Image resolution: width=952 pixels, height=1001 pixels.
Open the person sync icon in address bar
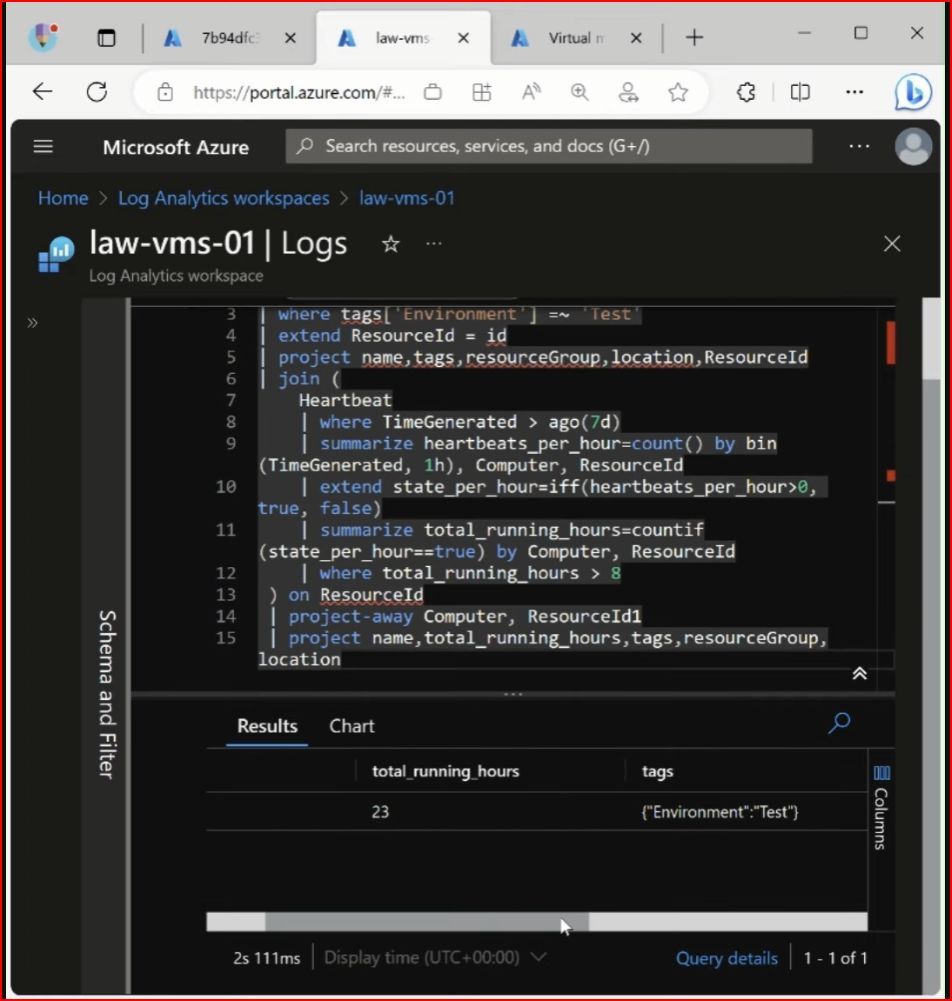(629, 93)
